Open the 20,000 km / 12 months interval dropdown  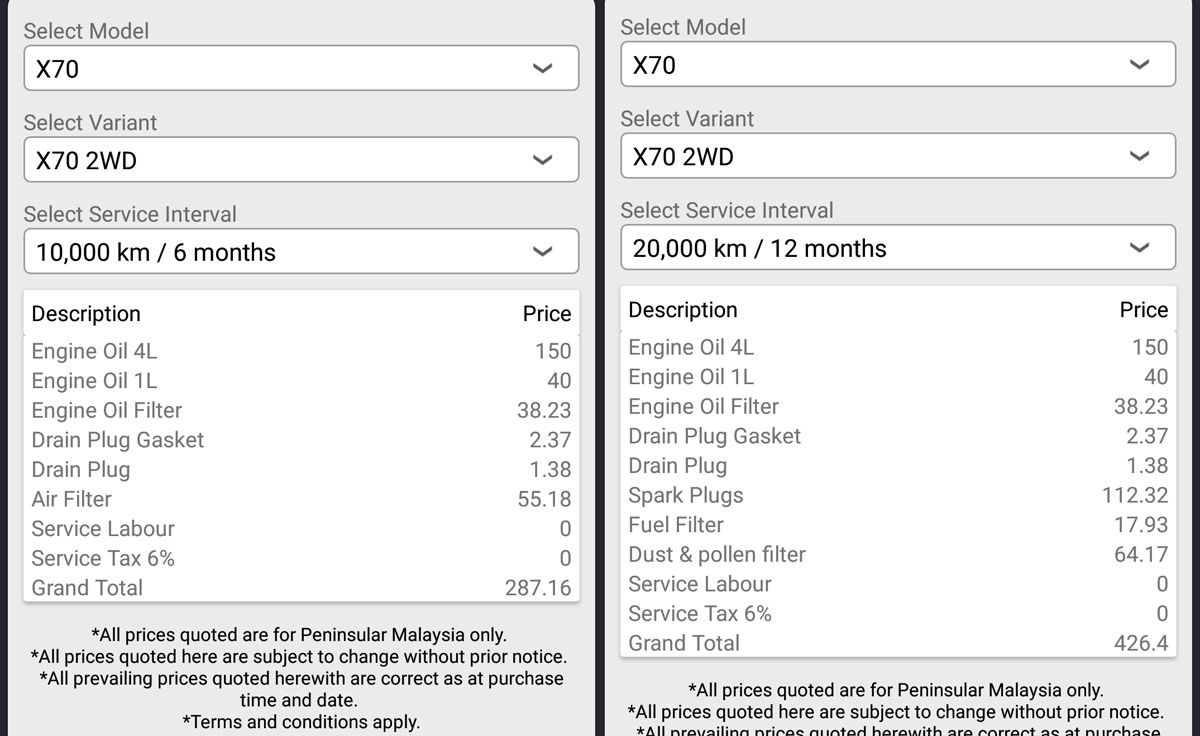click(897, 248)
